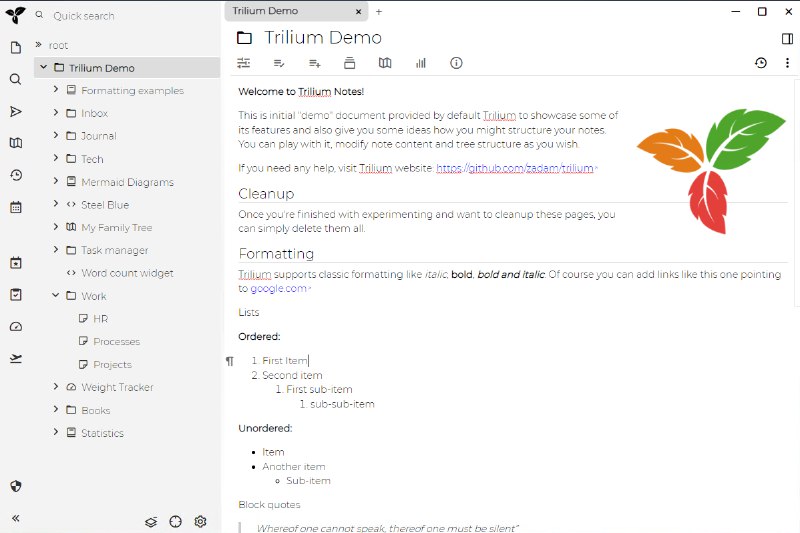Click the Trilium logo icon

[x=15, y=15]
